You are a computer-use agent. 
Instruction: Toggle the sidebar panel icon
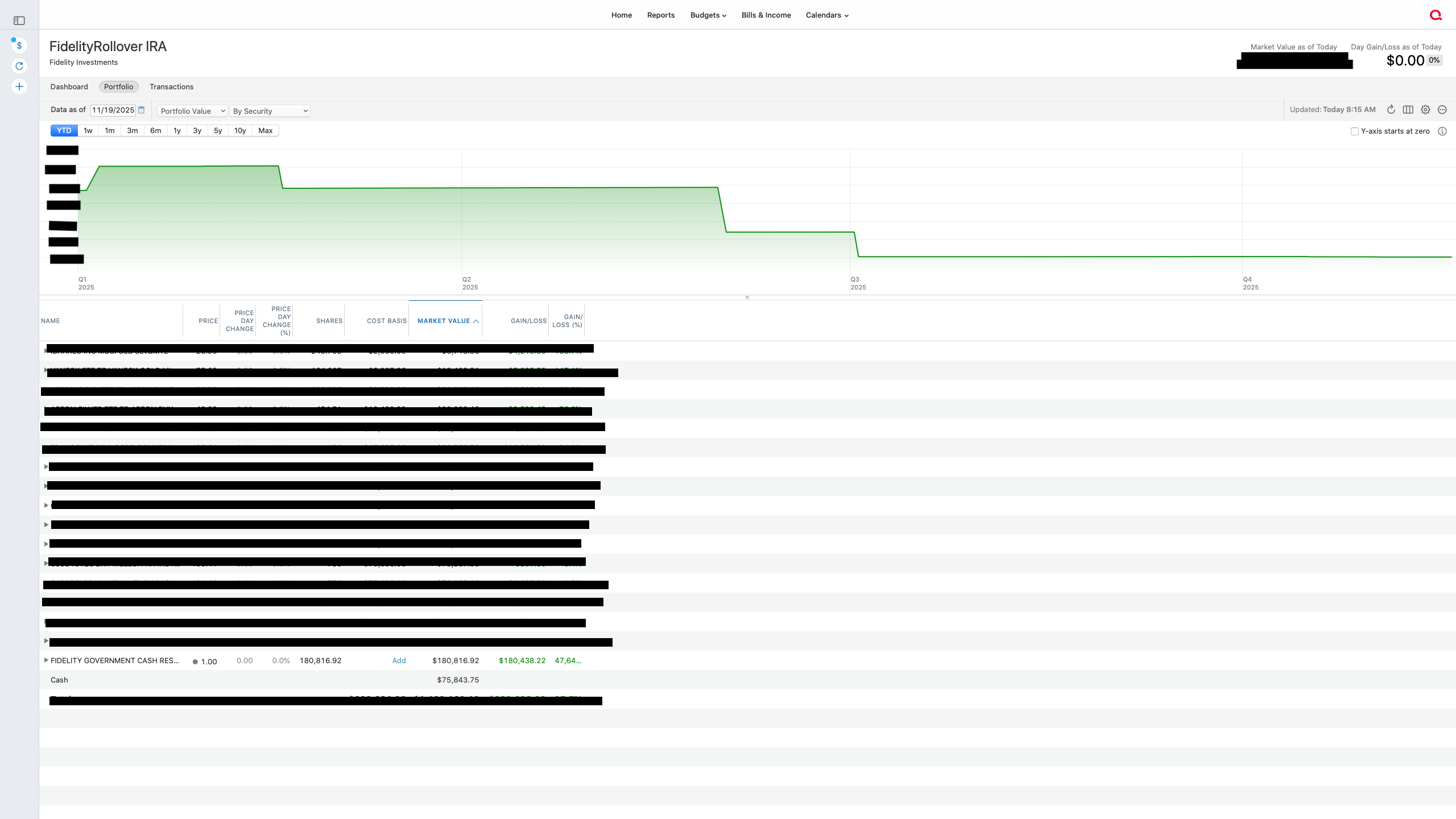[19, 20]
